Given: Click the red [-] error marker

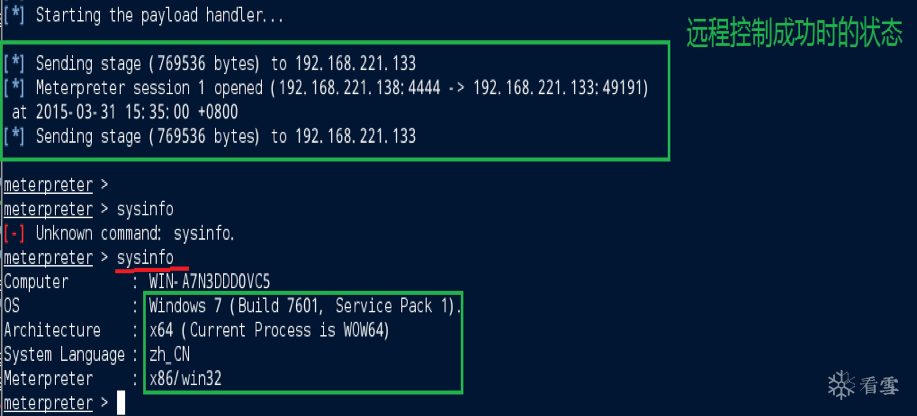Looking at the screenshot, I should tap(14, 235).
